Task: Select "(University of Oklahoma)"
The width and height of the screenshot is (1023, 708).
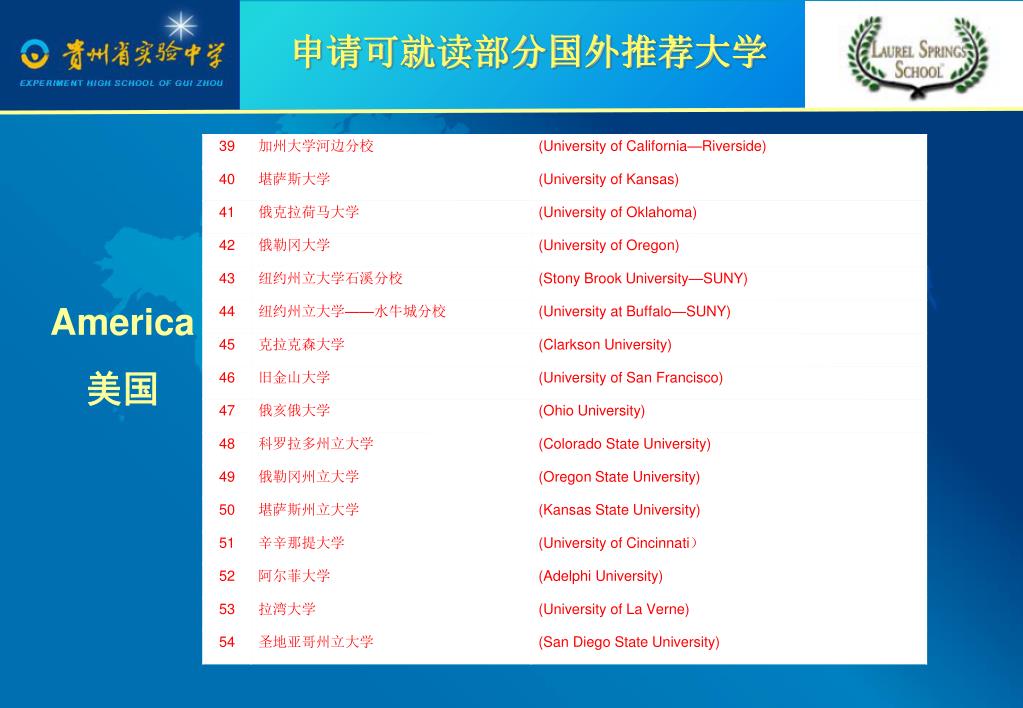Action: (x=617, y=212)
